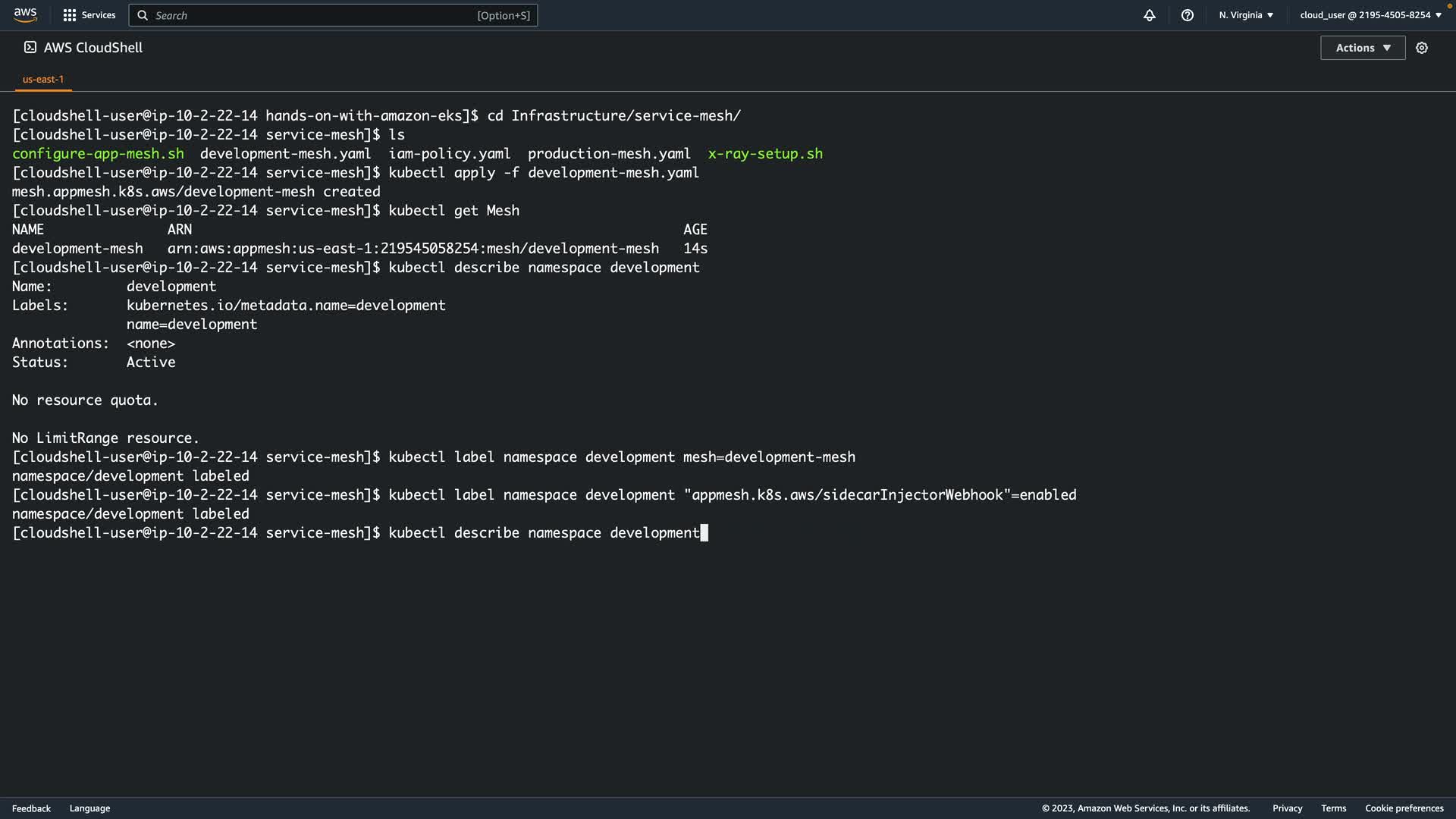Click the notifications bell icon
1456x819 pixels.
pyautogui.click(x=1150, y=15)
